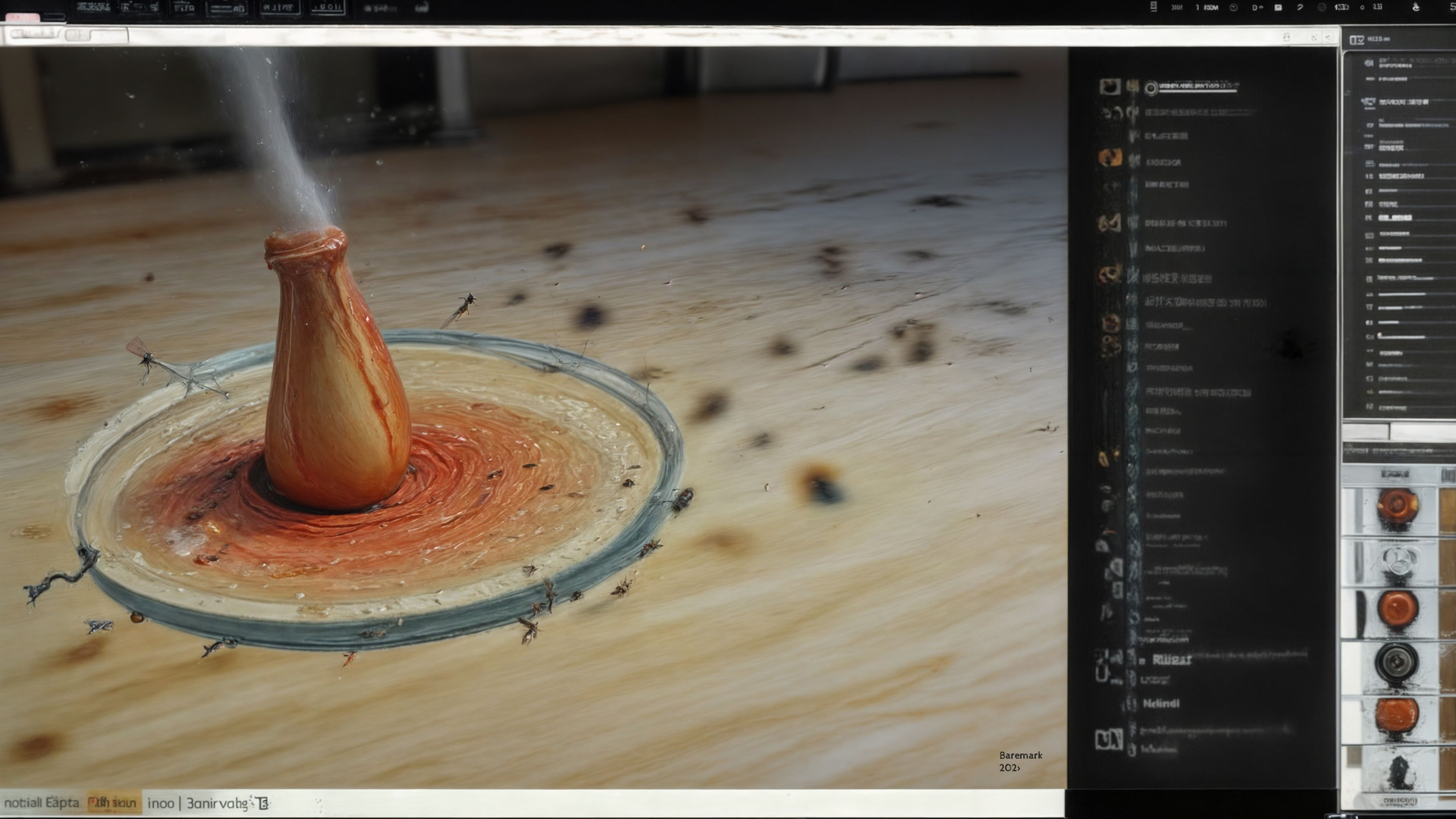Select the rounded-square orange thumbnail
Viewport: 1456px width, 819px height.
point(1397,717)
